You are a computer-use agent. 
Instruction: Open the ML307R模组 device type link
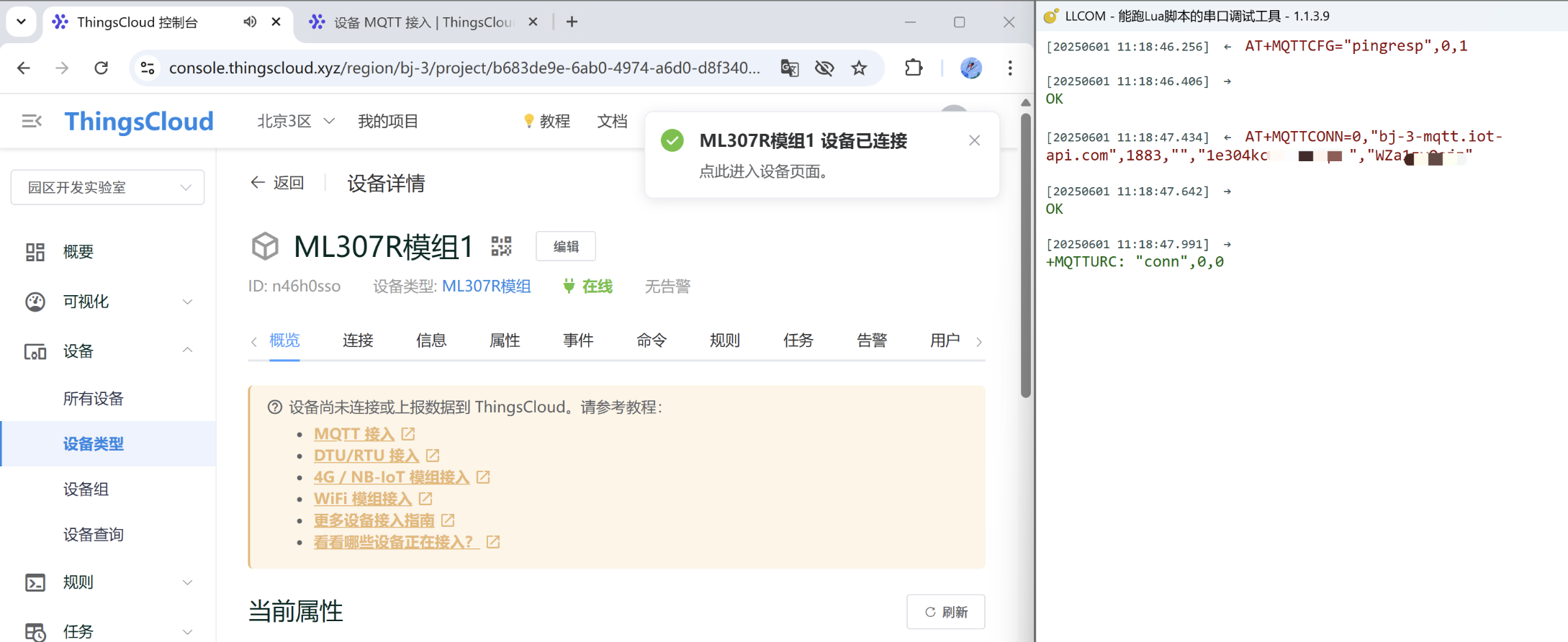(486, 286)
